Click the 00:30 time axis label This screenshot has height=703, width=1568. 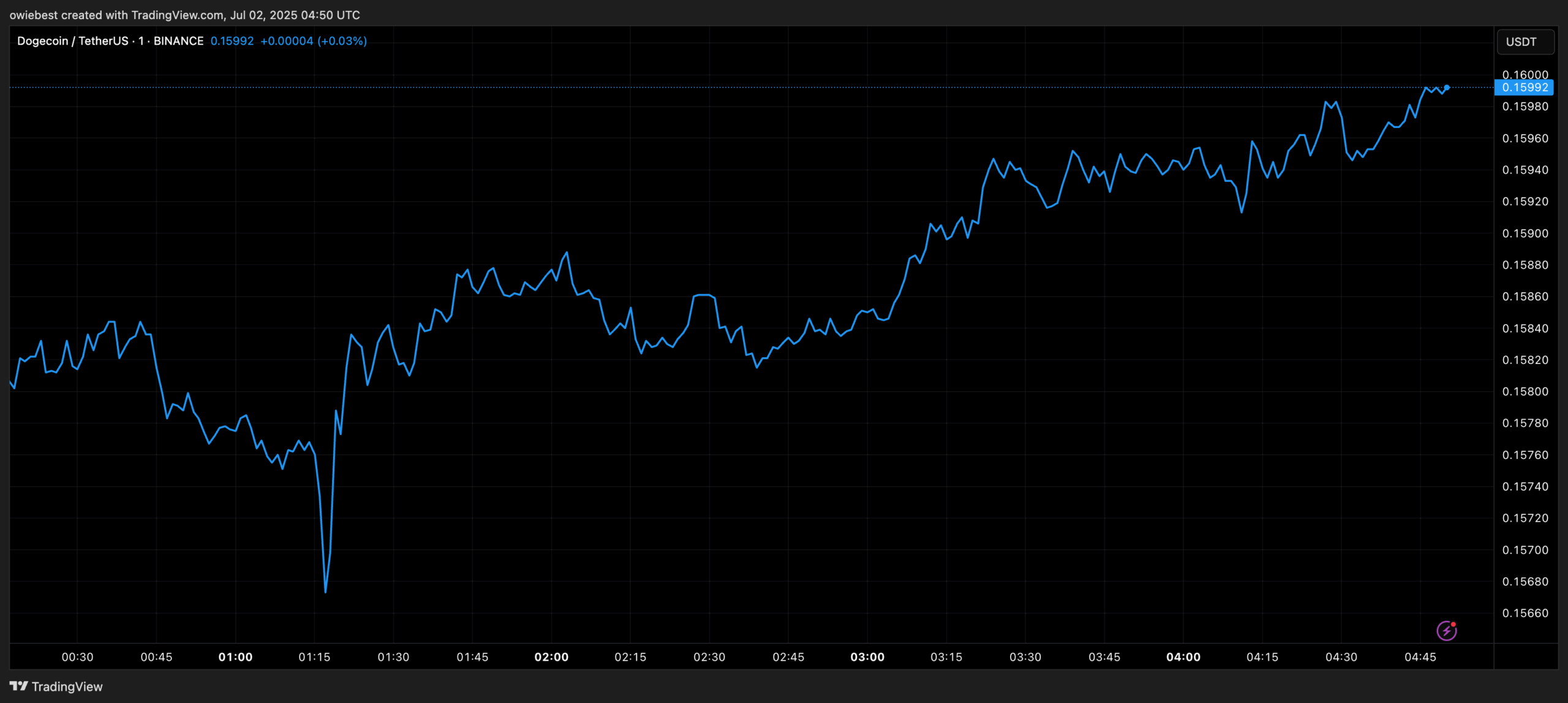click(77, 657)
